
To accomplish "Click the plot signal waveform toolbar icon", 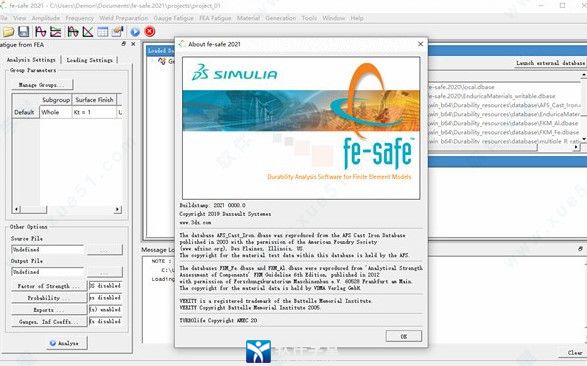I will tap(40, 32).
